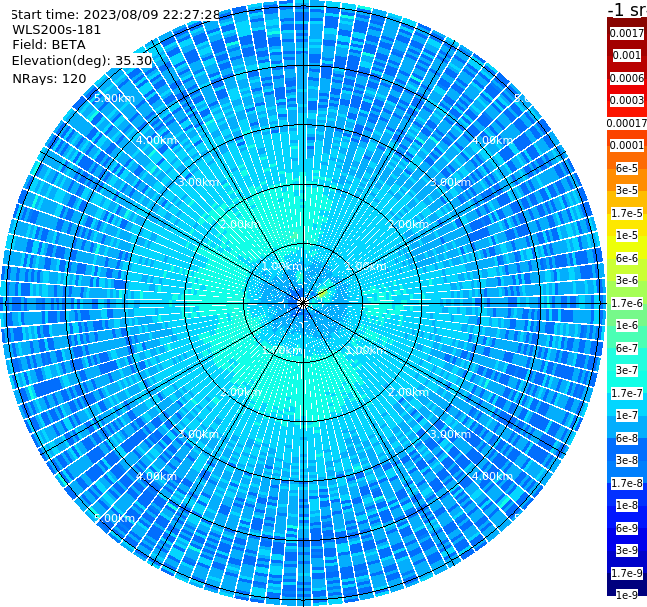Screen dimensions: 647x607
Task: Pick the yellow 1e-5 colorbar segment
Action: point(626,236)
